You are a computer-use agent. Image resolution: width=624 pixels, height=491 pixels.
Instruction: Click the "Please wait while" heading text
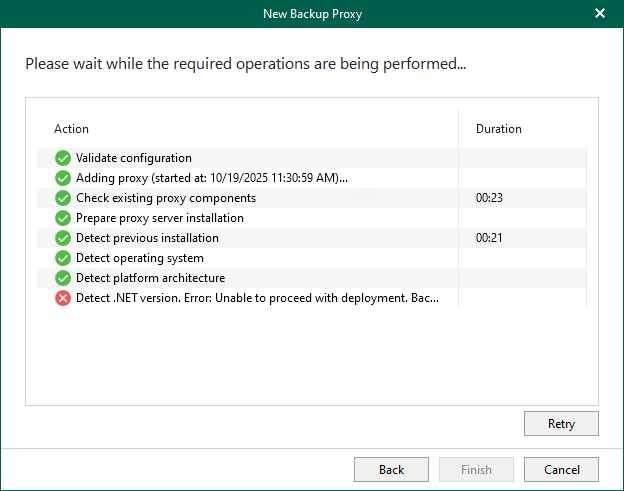pyautogui.click(x=246, y=65)
